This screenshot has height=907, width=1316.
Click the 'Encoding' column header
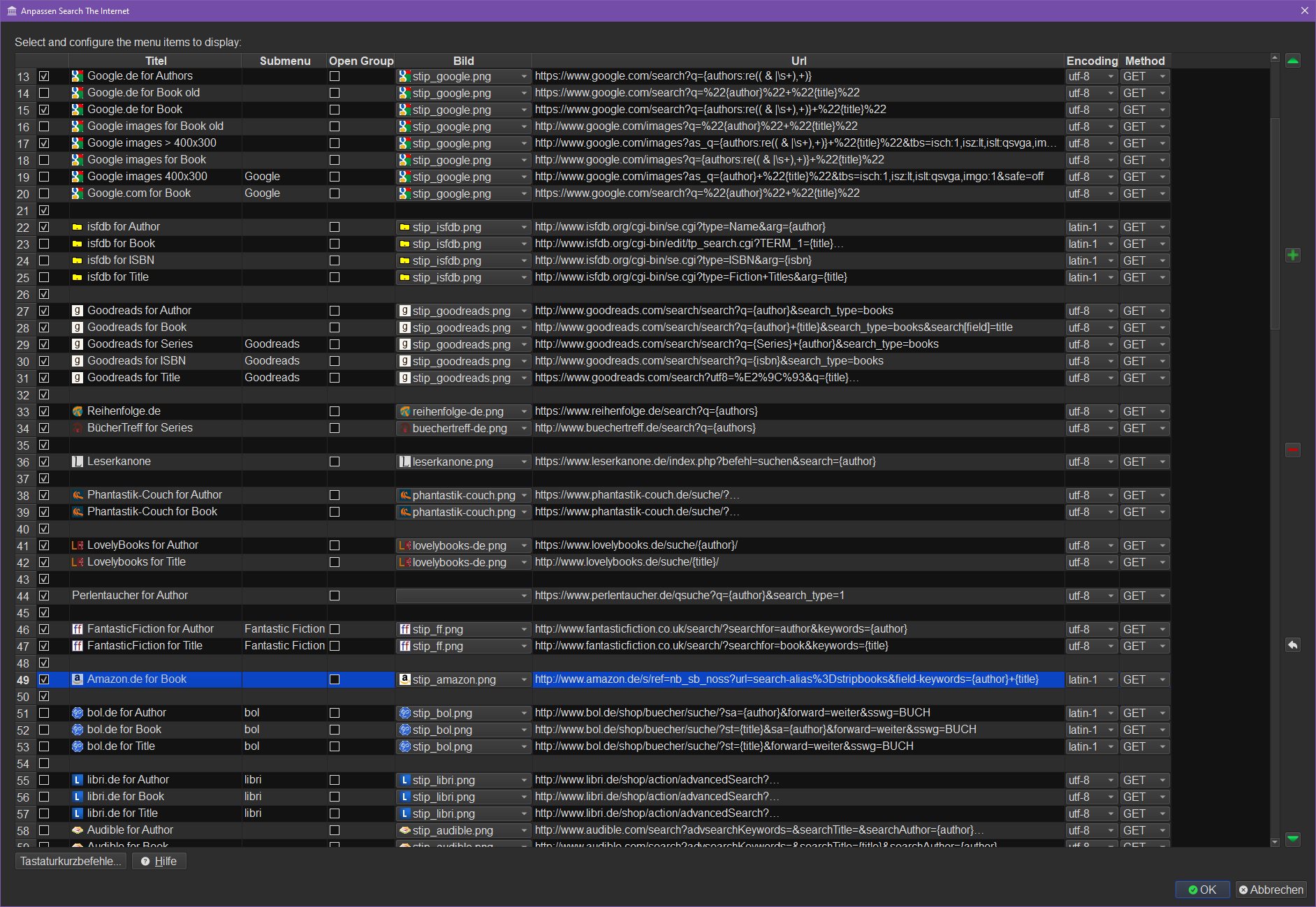1092,61
